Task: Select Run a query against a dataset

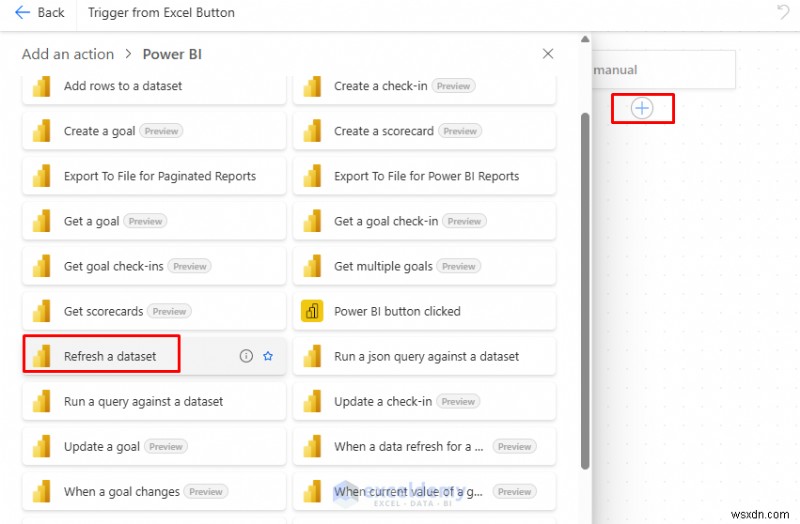Action: (x=154, y=402)
